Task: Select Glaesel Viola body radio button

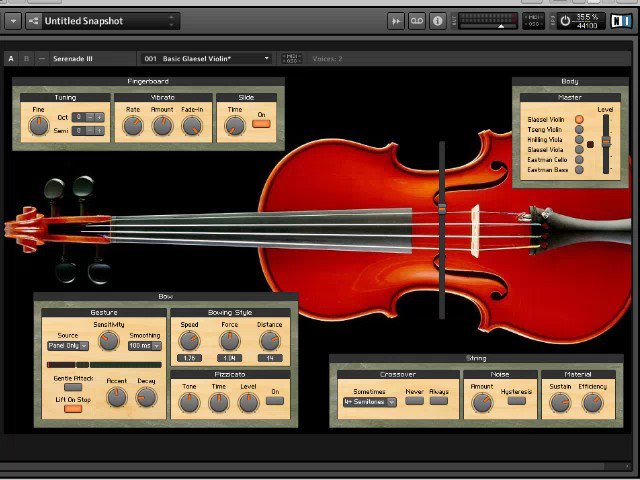Action: pos(579,149)
